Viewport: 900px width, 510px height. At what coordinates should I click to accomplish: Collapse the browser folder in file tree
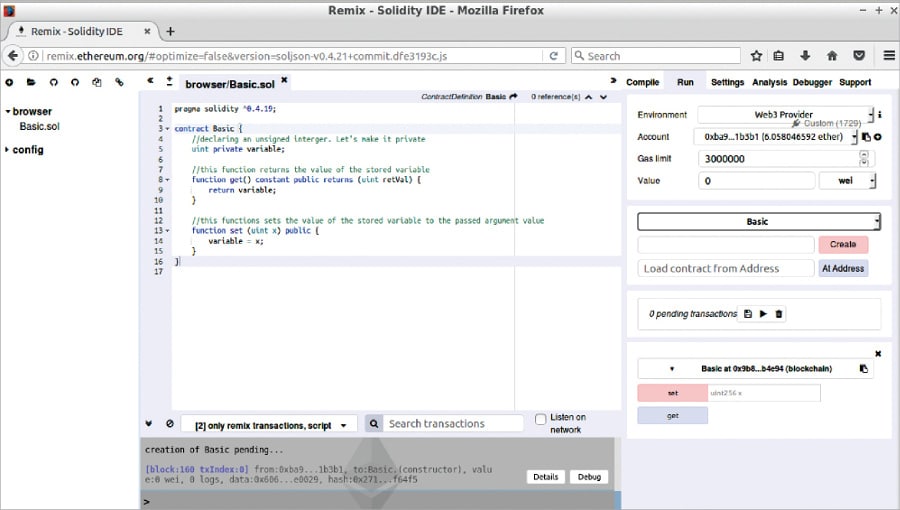point(8,112)
